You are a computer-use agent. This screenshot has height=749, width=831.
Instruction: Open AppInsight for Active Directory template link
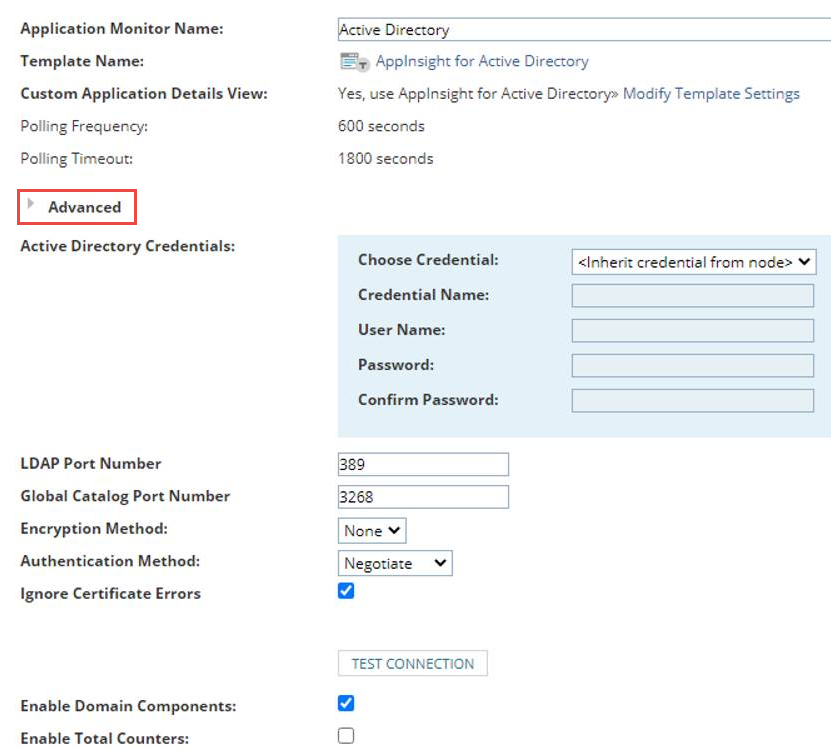tap(482, 62)
